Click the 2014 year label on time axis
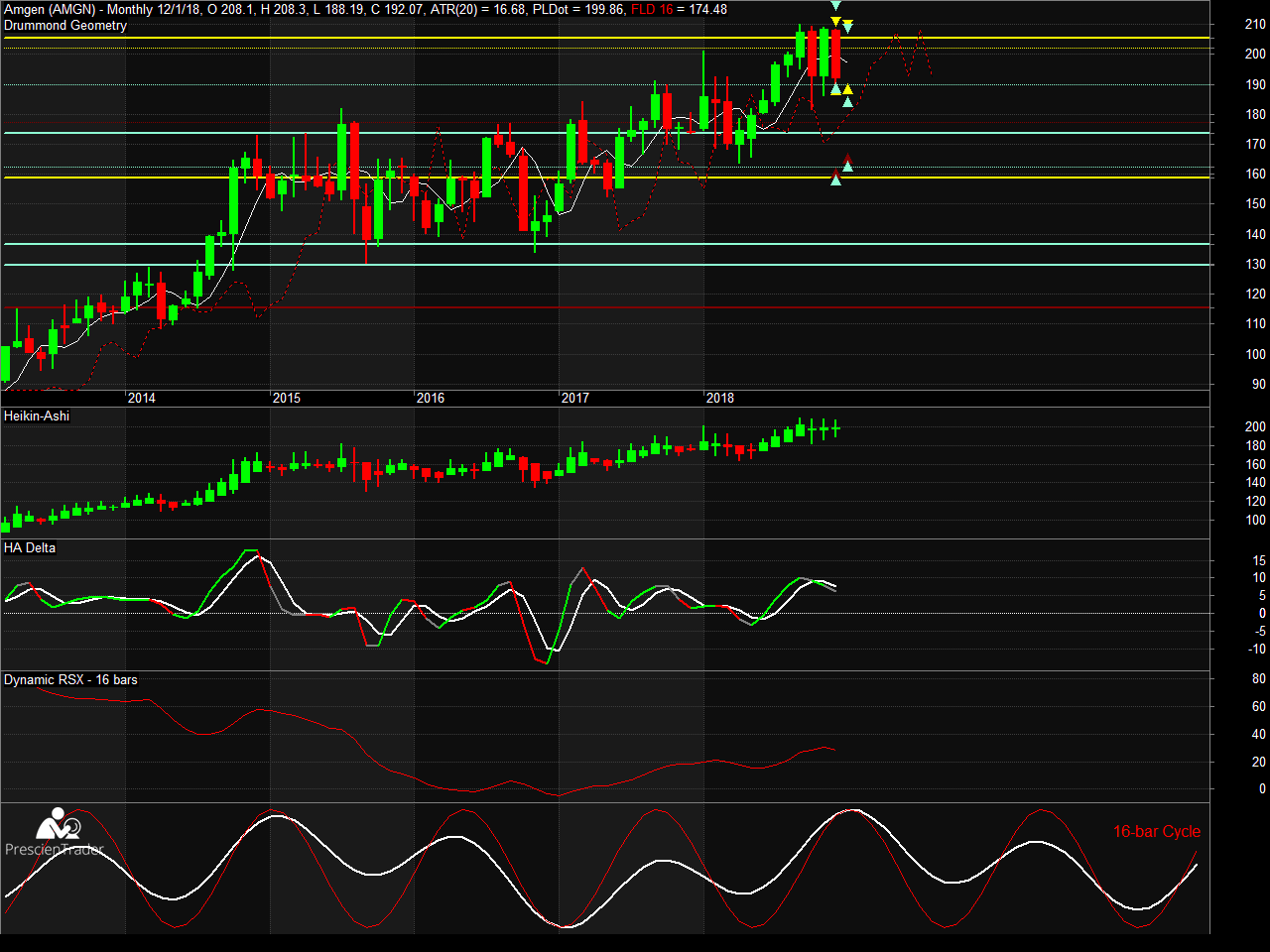 pyautogui.click(x=142, y=398)
